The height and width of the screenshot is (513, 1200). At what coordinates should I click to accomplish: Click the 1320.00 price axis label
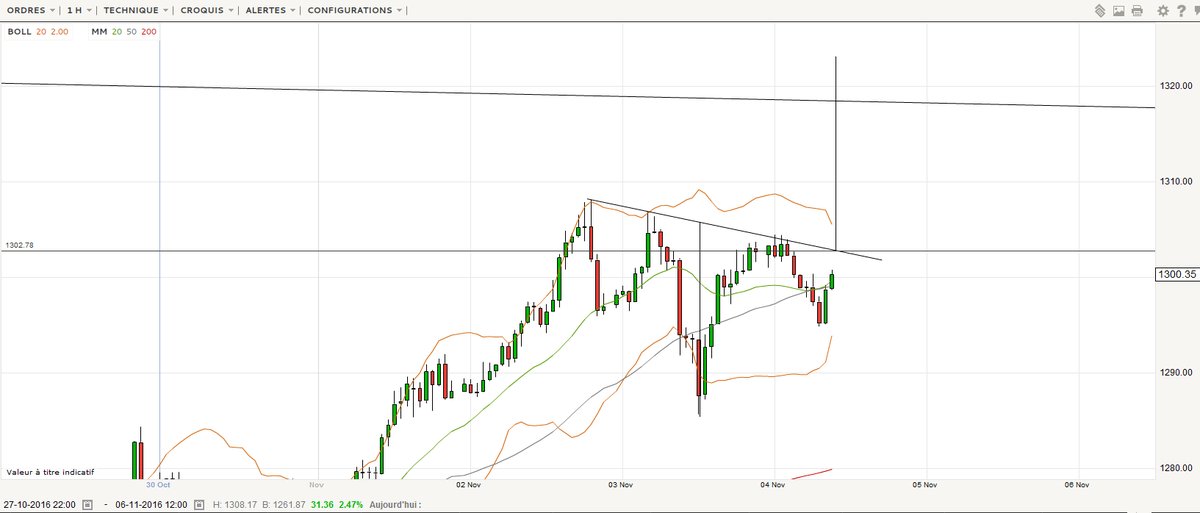[x=1175, y=85]
